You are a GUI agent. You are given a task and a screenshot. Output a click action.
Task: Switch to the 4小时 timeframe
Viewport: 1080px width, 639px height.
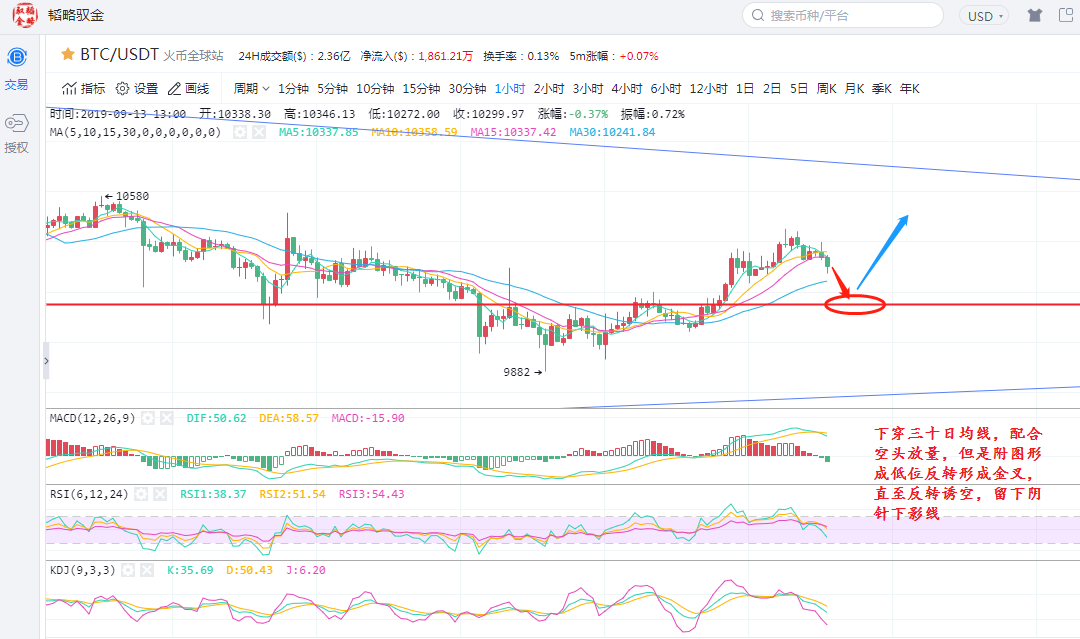[x=626, y=88]
